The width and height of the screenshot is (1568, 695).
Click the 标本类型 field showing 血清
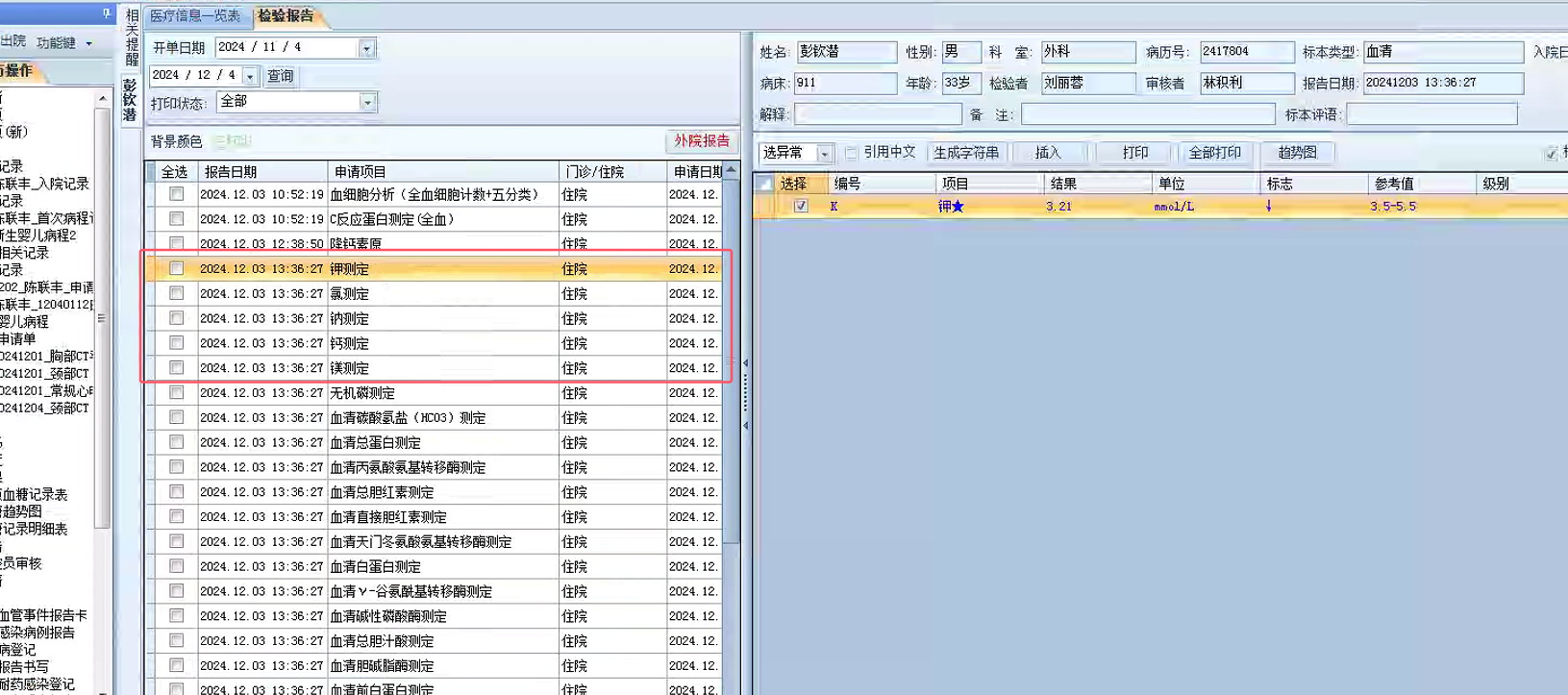pos(1443,52)
